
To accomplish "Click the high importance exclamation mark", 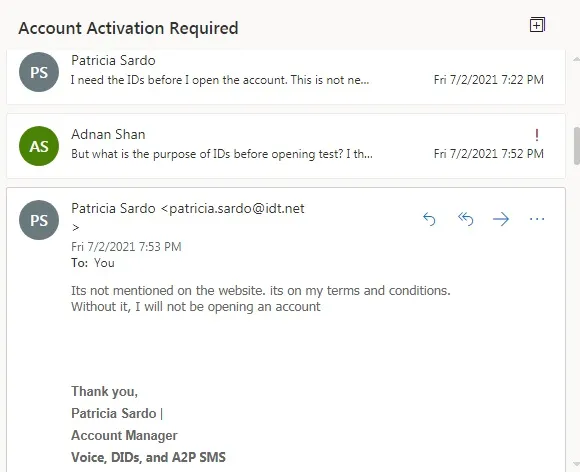I will 537,135.
